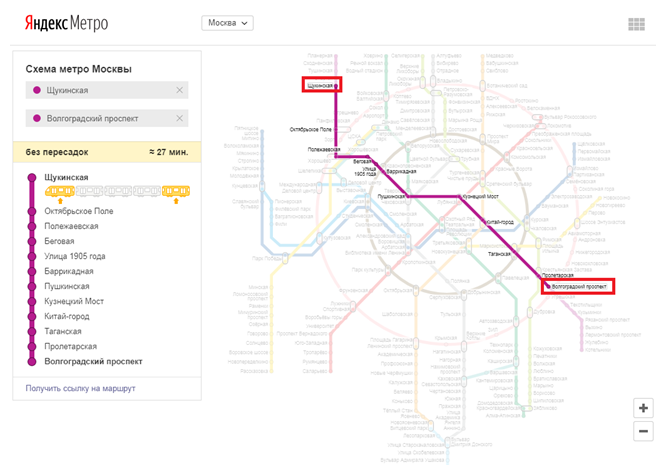The image size is (667, 470).
Task: Select Китай-город in the route list
Action: 67,316
